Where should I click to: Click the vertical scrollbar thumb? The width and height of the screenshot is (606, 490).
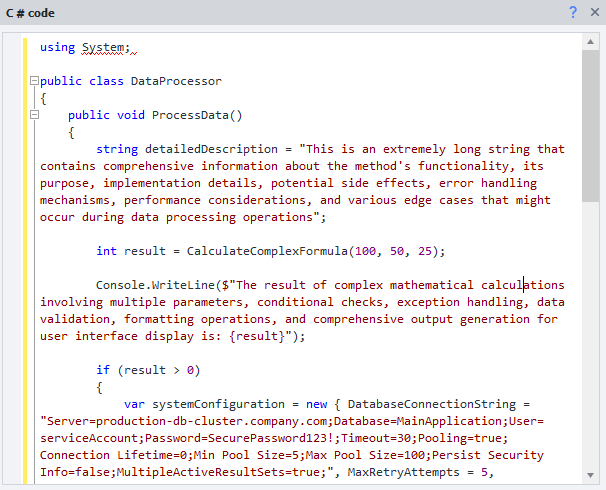pyautogui.click(x=591, y=125)
